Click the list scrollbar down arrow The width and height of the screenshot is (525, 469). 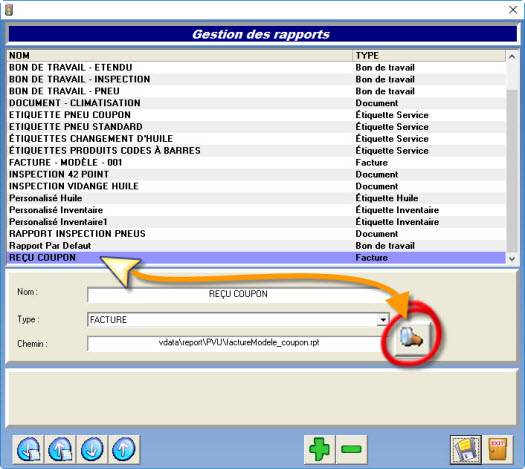click(x=512, y=258)
